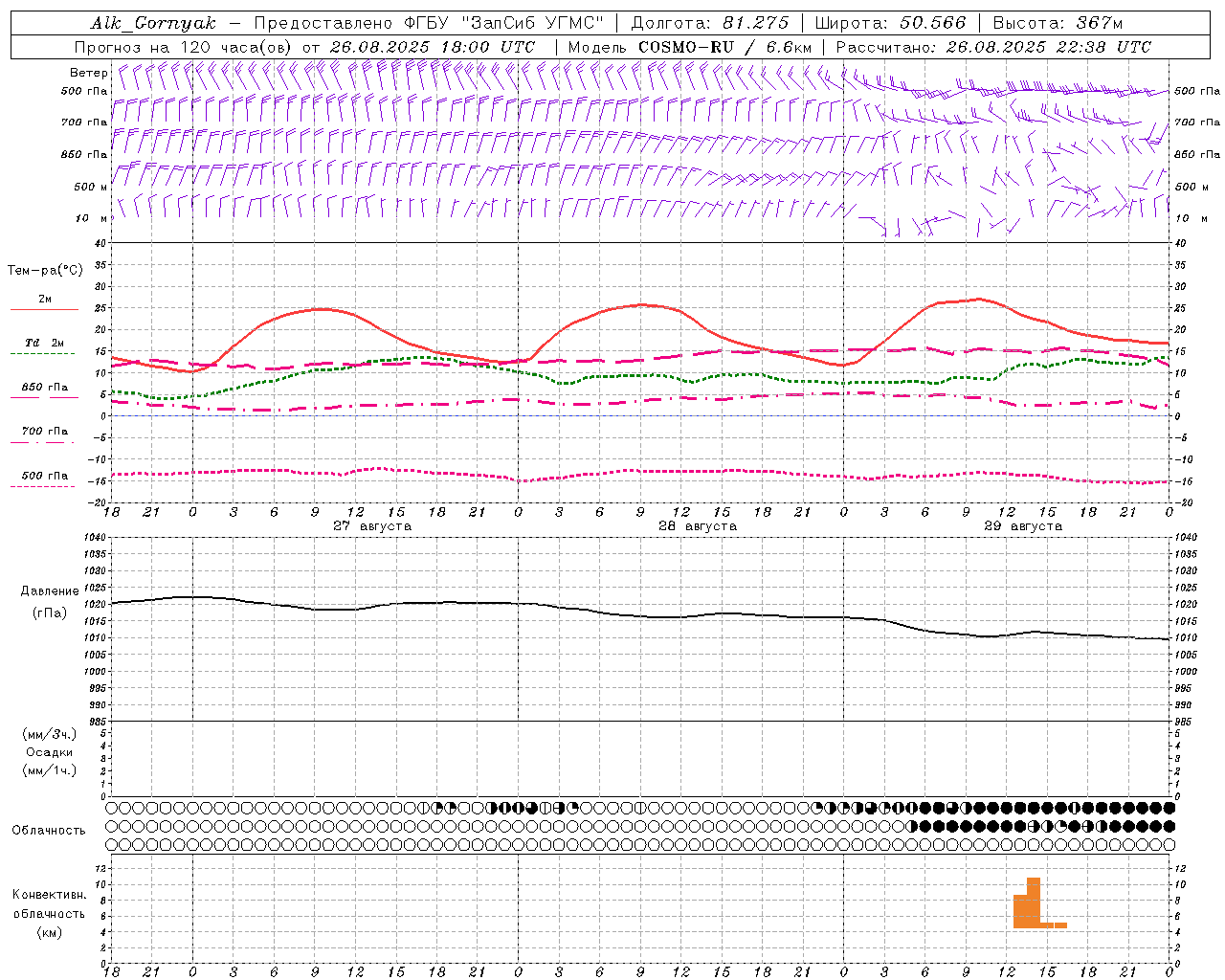Click the Давление pressure panel label
The image size is (1225, 980).
coord(50,591)
